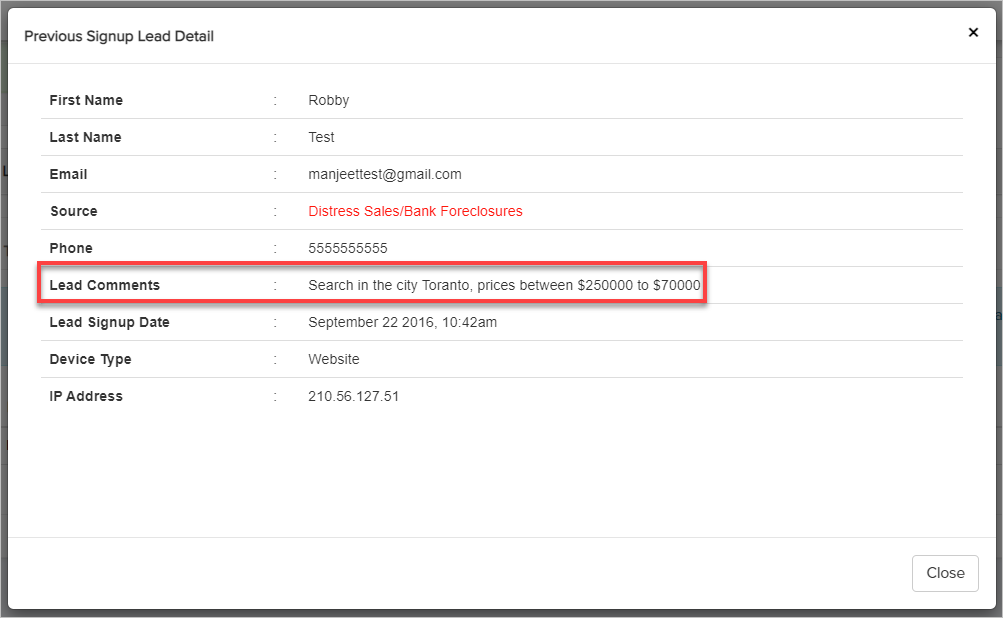Click the IP Address field label
Viewport: 1003px width, 618px height.
(86, 396)
